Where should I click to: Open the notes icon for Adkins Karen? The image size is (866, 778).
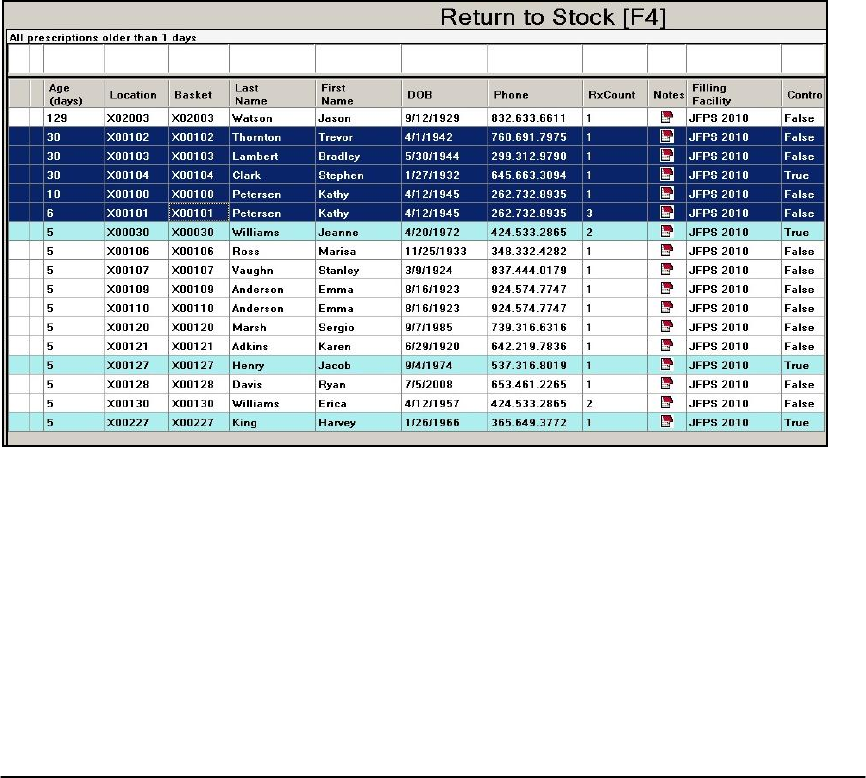[667, 346]
